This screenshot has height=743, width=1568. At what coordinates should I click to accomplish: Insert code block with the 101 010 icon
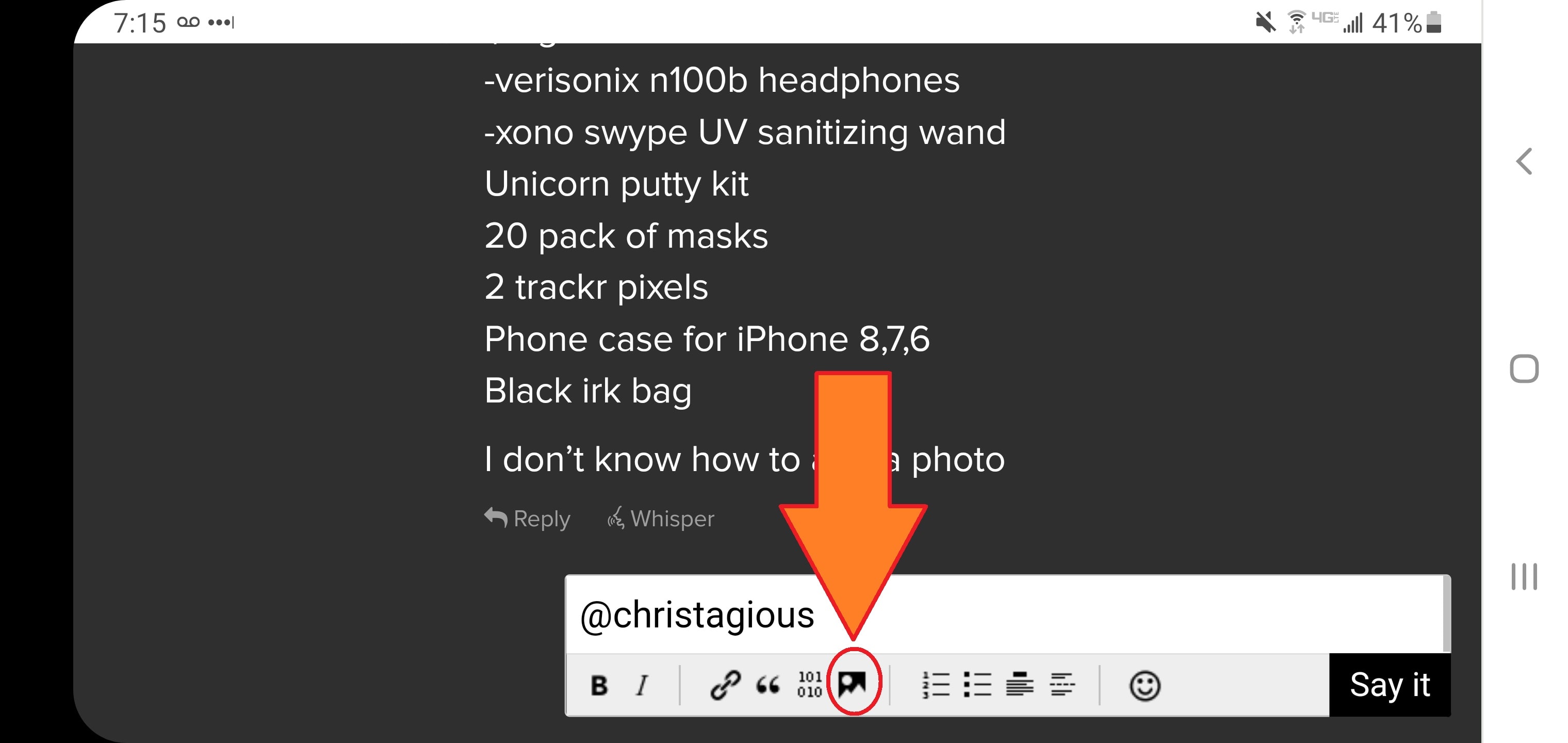pyautogui.click(x=810, y=685)
